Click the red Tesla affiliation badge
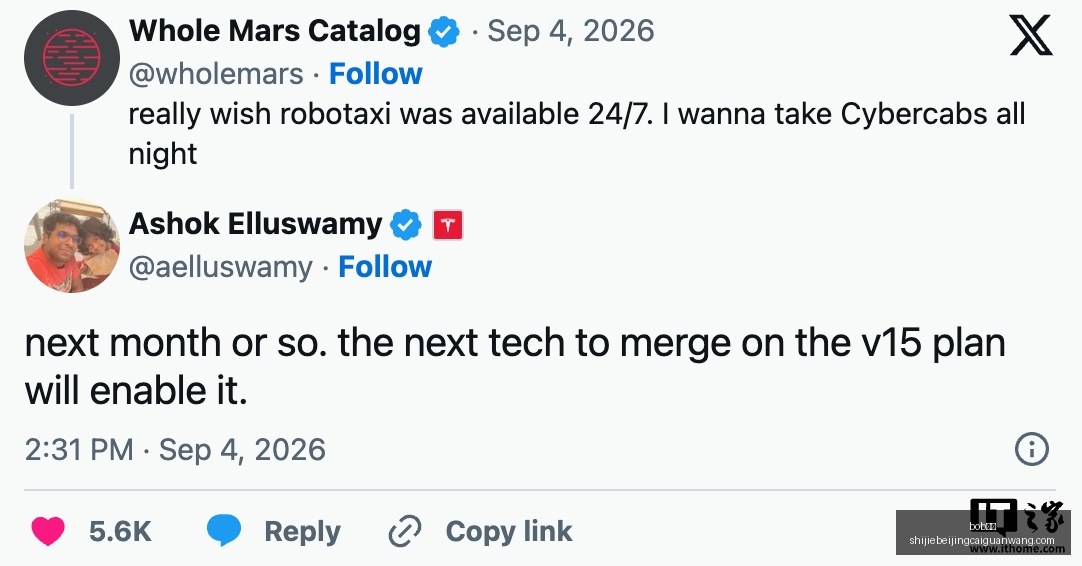Viewport: 1082px width, 566px height. coord(448,225)
